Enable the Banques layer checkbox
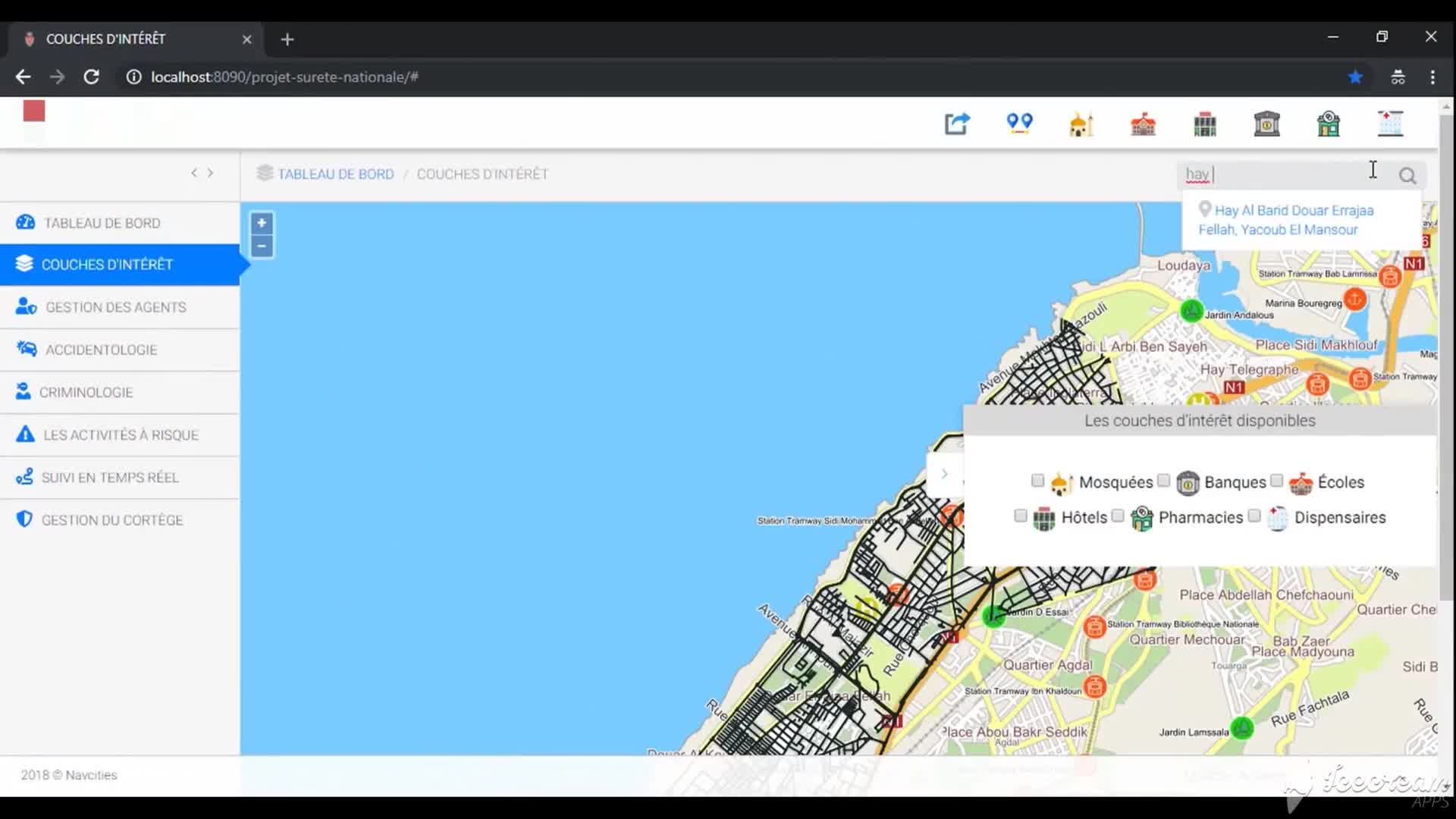The height and width of the screenshot is (819, 1456). click(1163, 481)
